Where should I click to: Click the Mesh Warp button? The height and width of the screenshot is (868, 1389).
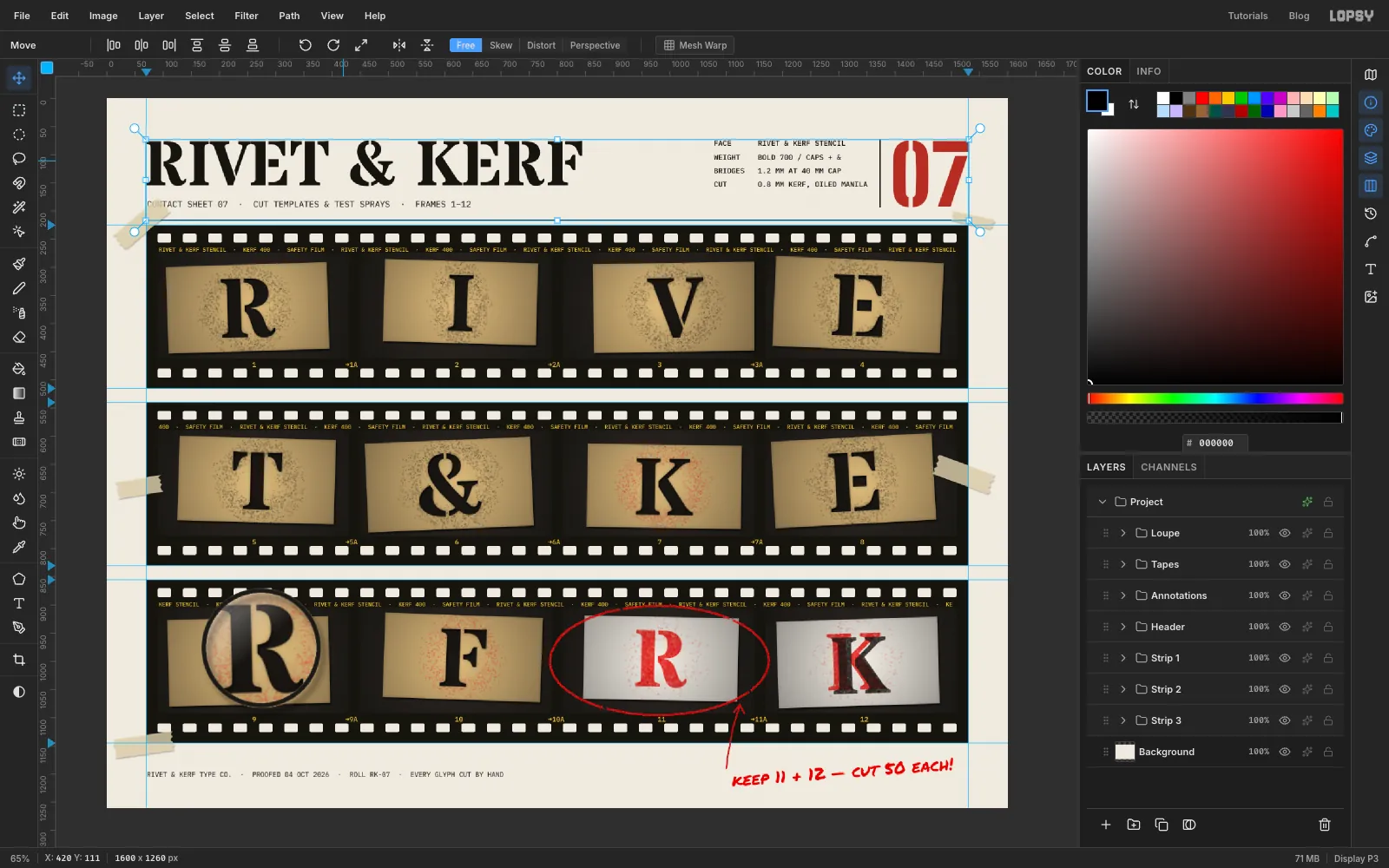coord(695,45)
